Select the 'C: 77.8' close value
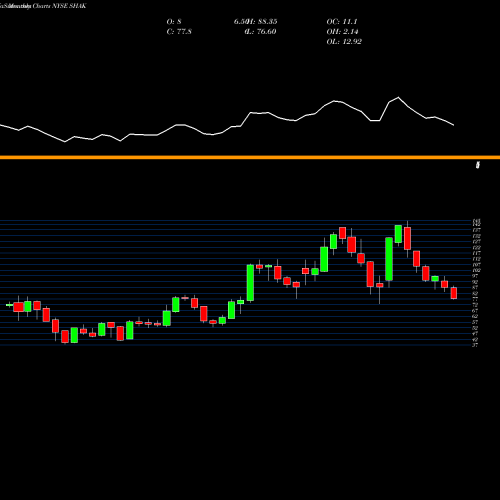 tap(179, 32)
